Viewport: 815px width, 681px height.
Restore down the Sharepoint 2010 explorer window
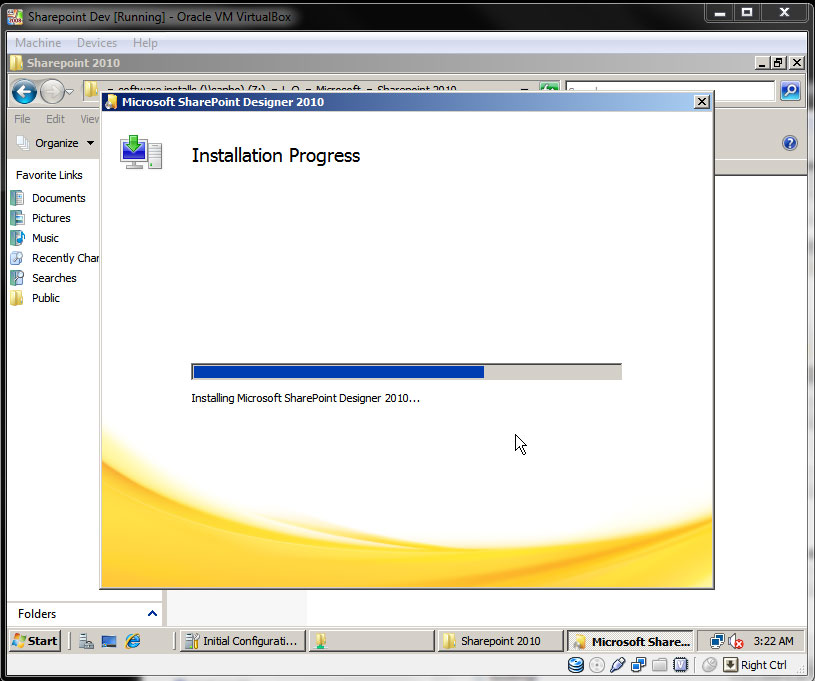(778, 63)
